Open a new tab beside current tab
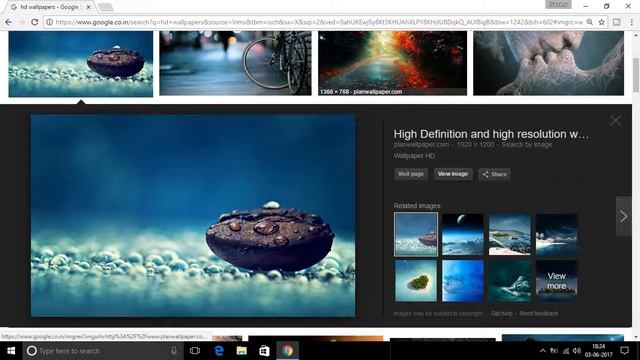Image resolution: width=640 pixels, height=360 pixels. 105,7
